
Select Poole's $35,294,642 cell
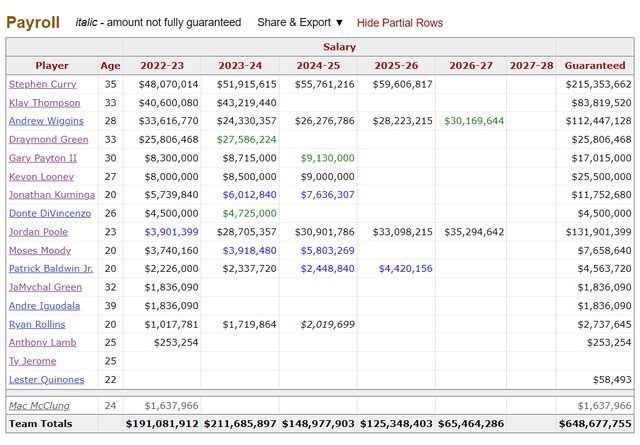pos(471,232)
